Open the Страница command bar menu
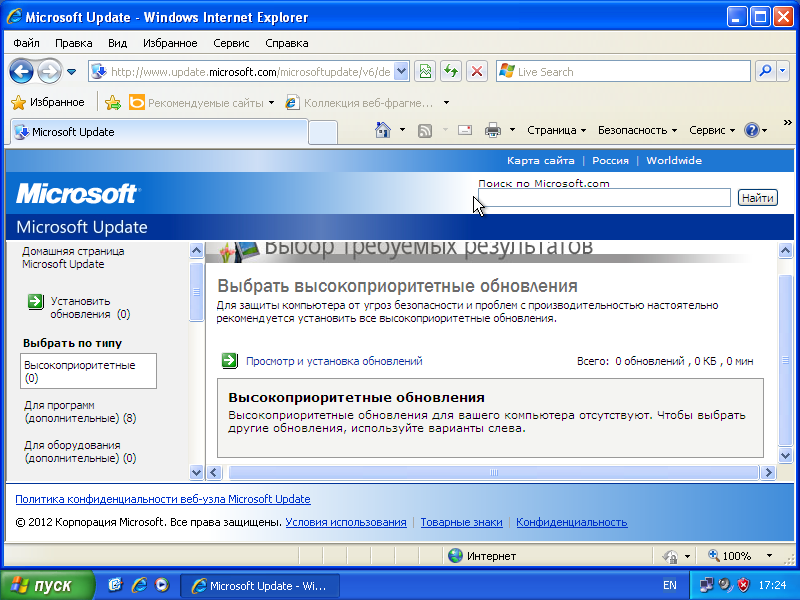 click(x=557, y=131)
